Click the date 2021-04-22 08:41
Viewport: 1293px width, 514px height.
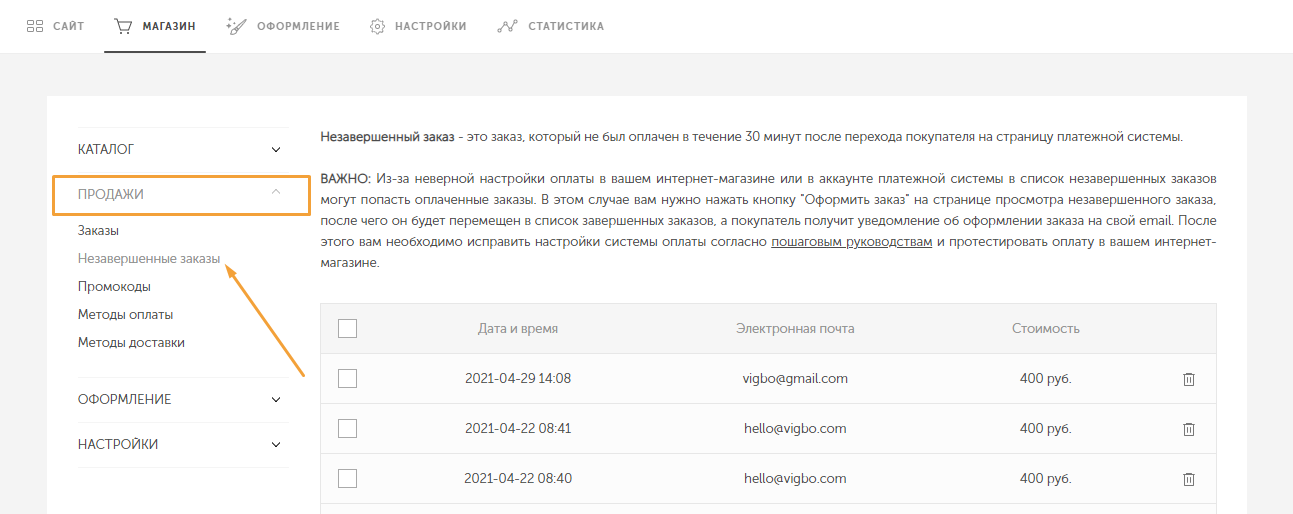[518, 428]
